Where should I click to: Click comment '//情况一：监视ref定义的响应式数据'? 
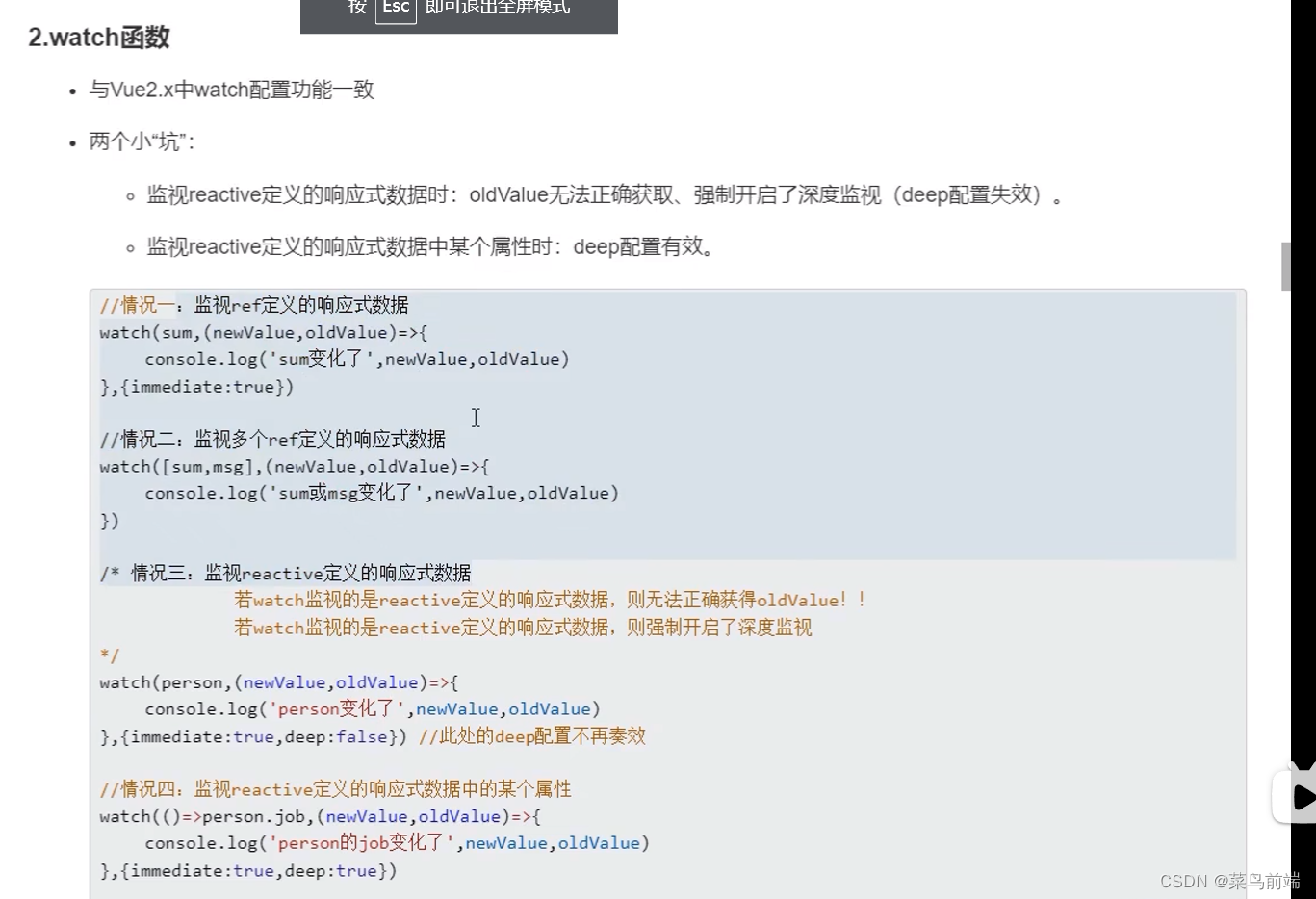(254, 305)
